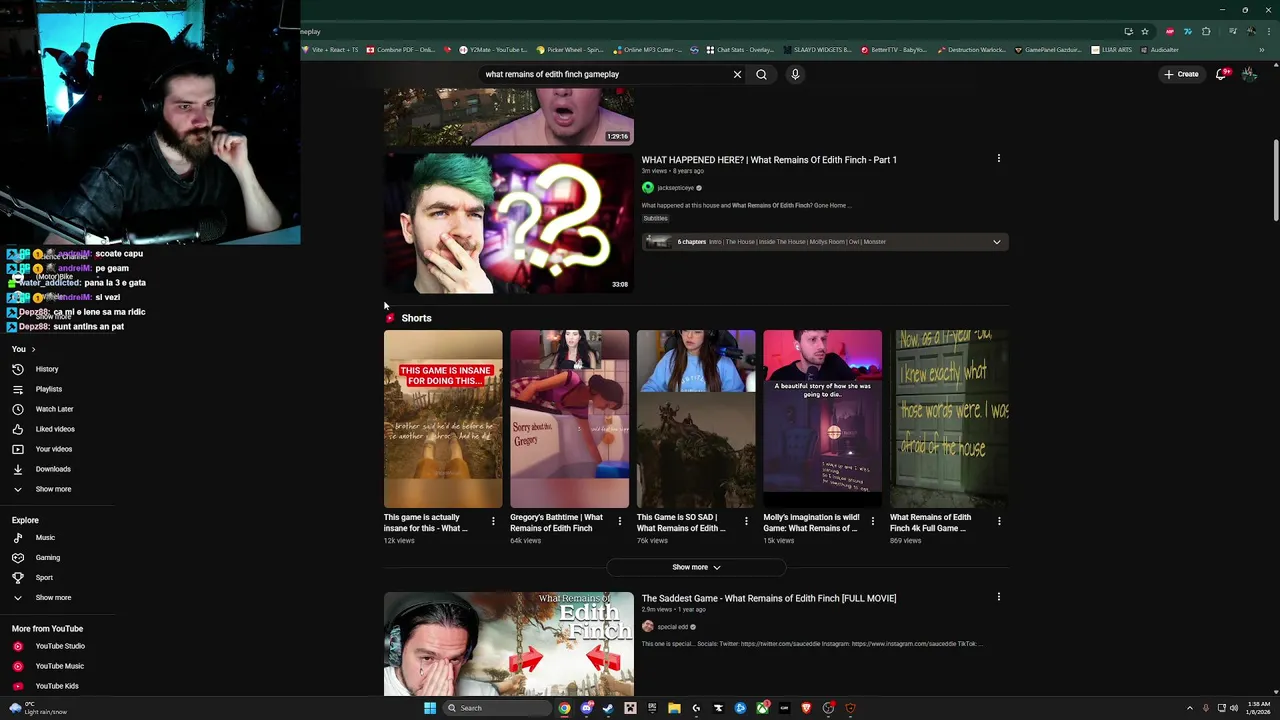Open the You section chevron
This screenshot has height=720, width=1280.
coord(33,349)
